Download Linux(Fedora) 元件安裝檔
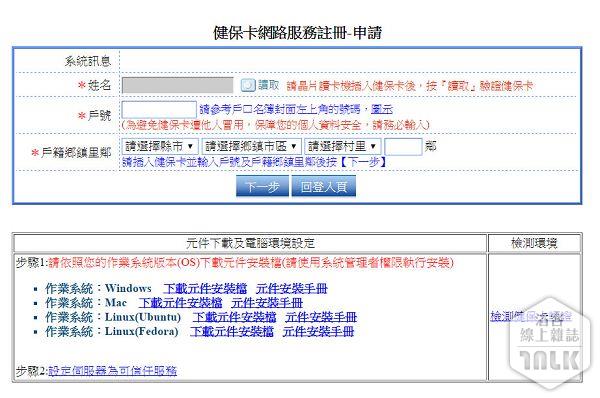 tap(232, 331)
